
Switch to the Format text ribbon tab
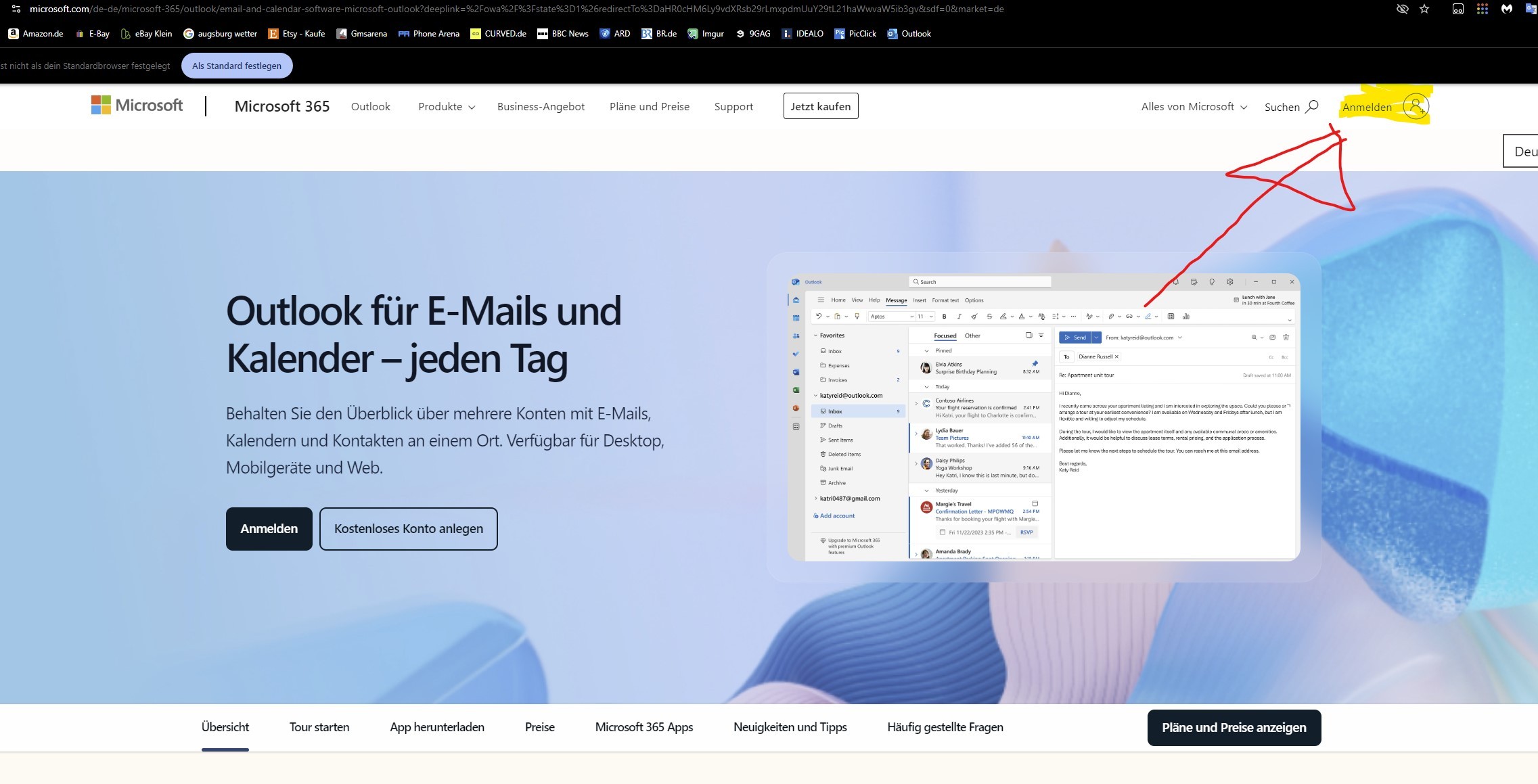[945, 300]
